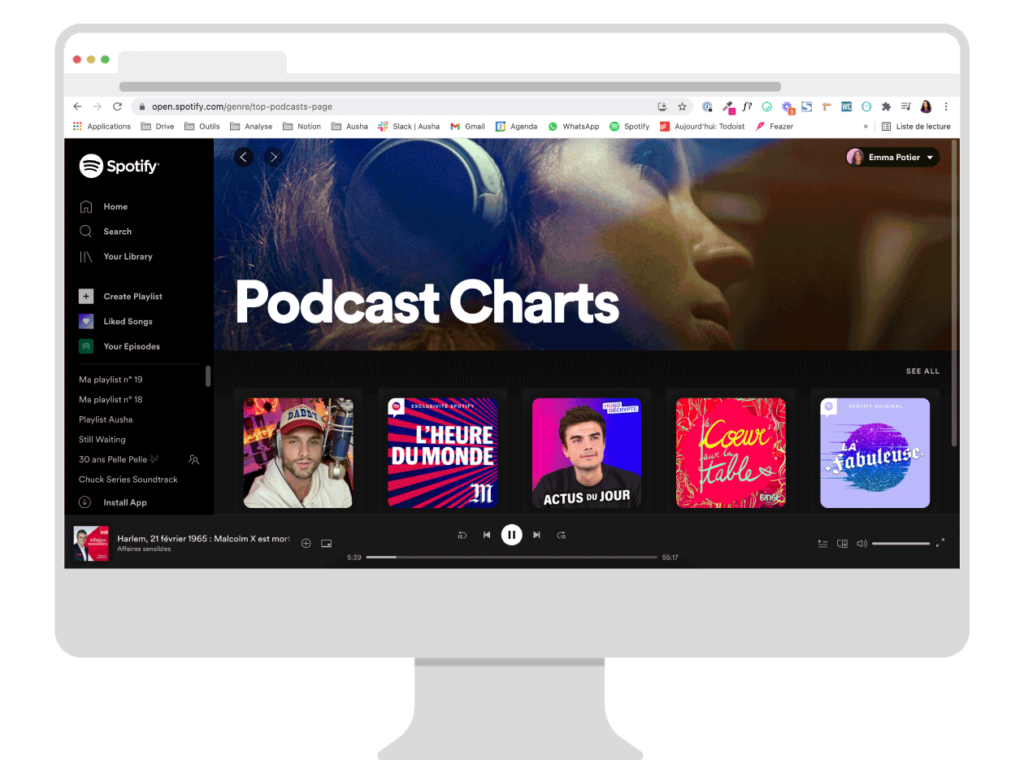This screenshot has width=1024, height=760.
Task: Click the now playing cover thumbnail
Action: pos(91,543)
